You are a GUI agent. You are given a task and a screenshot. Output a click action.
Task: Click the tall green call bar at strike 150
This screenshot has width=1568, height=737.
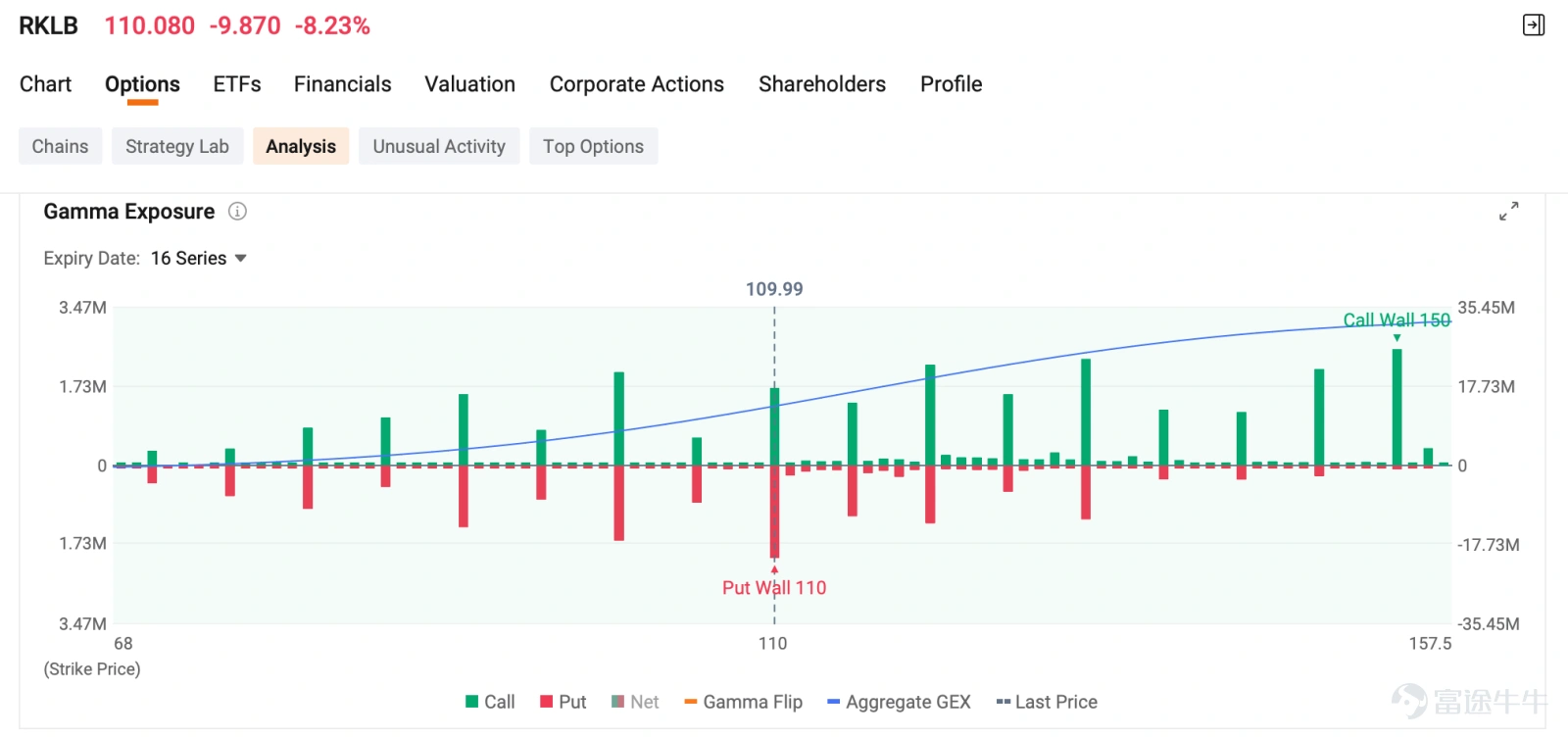coord(1396,407)
